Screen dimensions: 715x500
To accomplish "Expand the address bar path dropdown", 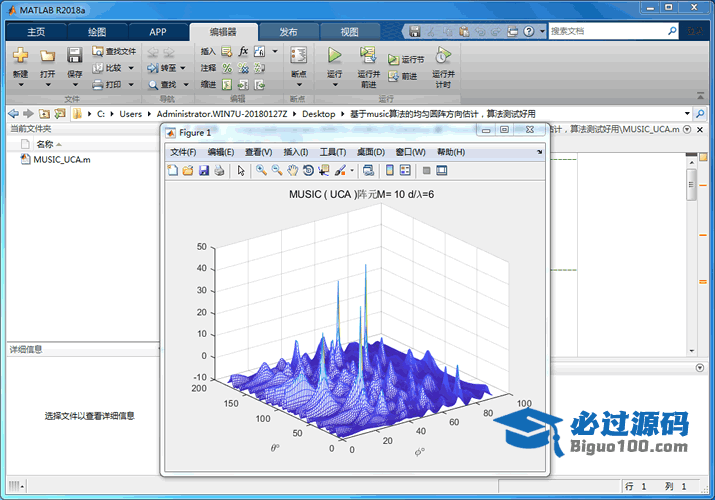I will click(x=687, y=113).
